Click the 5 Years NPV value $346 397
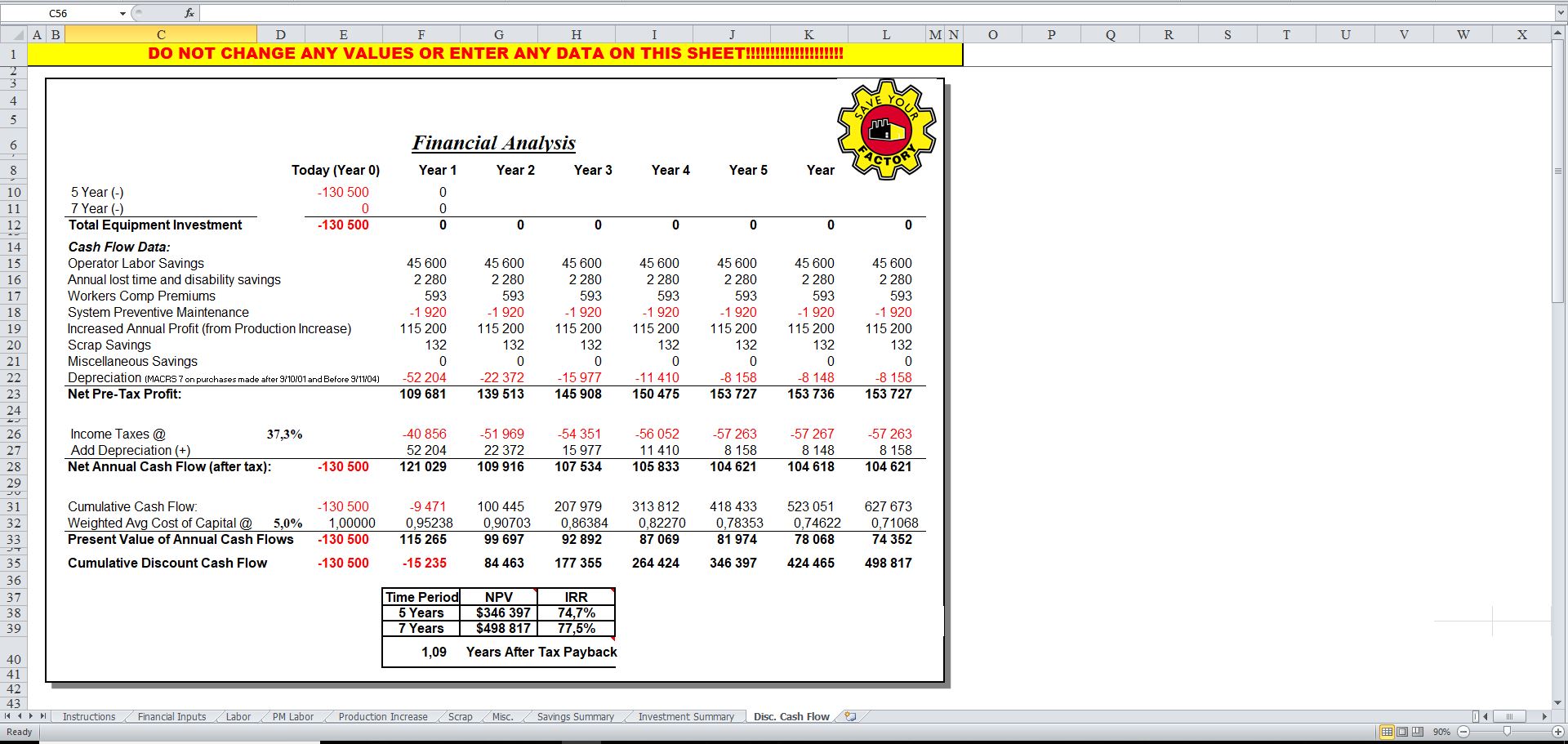Viewport: 1568px width, 744px height. tap(503, 613)
